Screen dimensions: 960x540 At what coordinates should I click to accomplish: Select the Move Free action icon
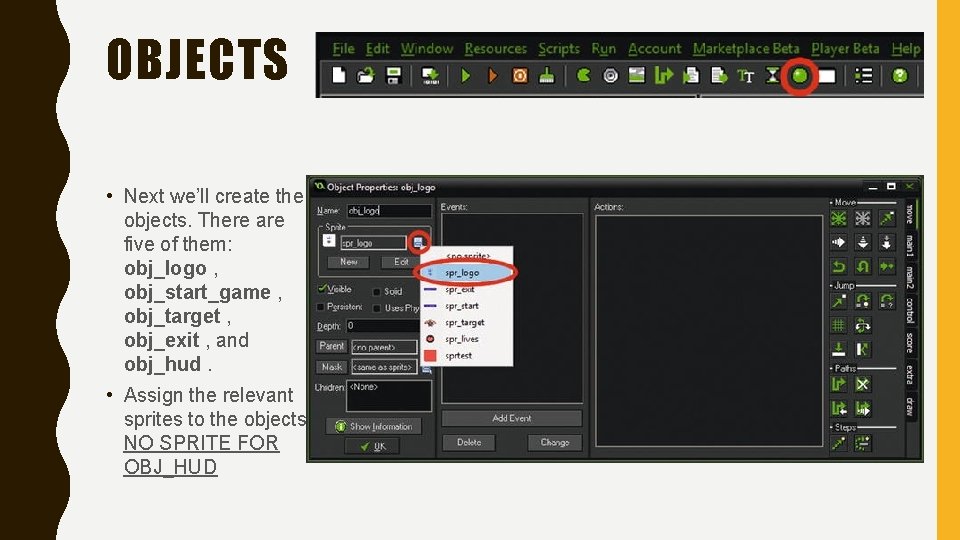tap(863, 219)
